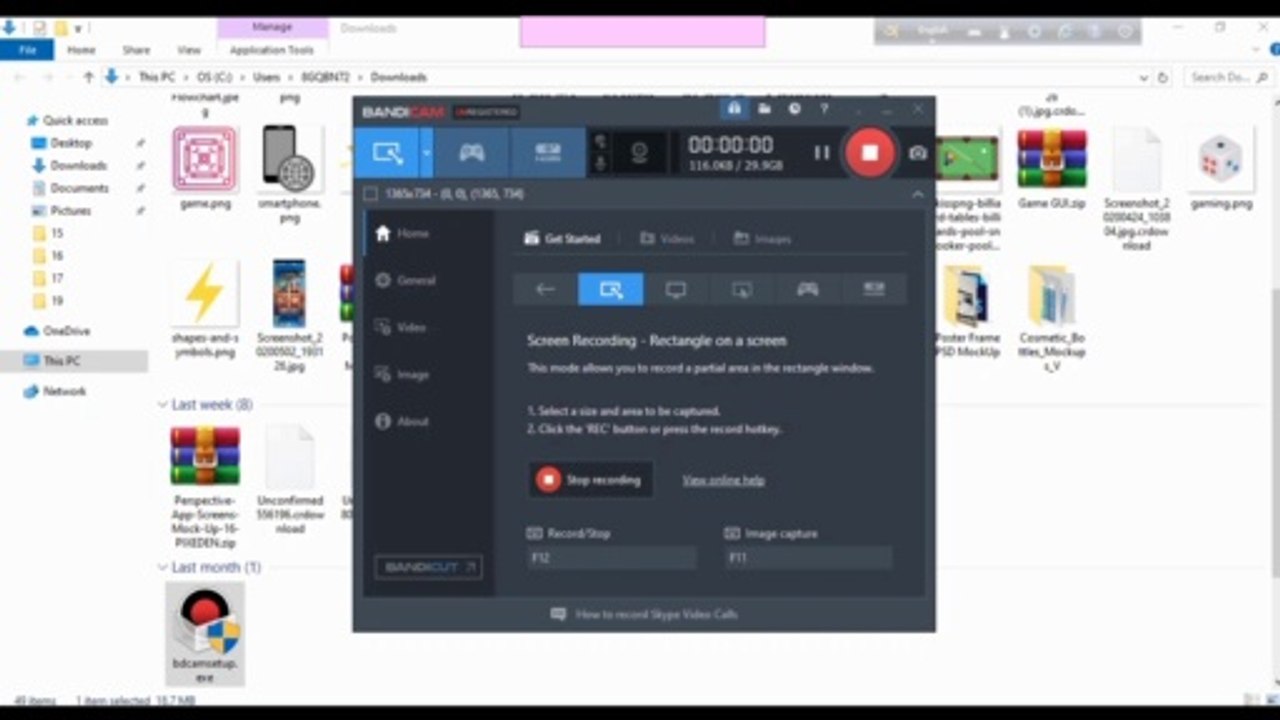Image resolution: width=1280 pixels, height=720 pixels.
Task: Open the Share ribbon tab in Explorer
Action: (136, 50)
